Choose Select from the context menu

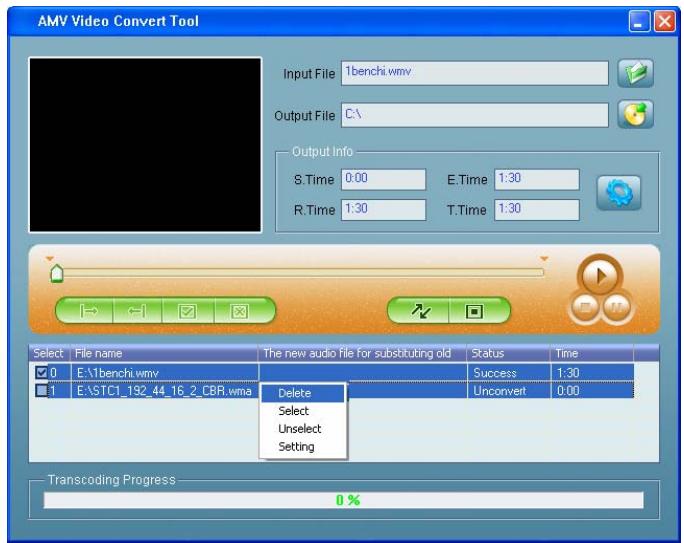[303, 410]
